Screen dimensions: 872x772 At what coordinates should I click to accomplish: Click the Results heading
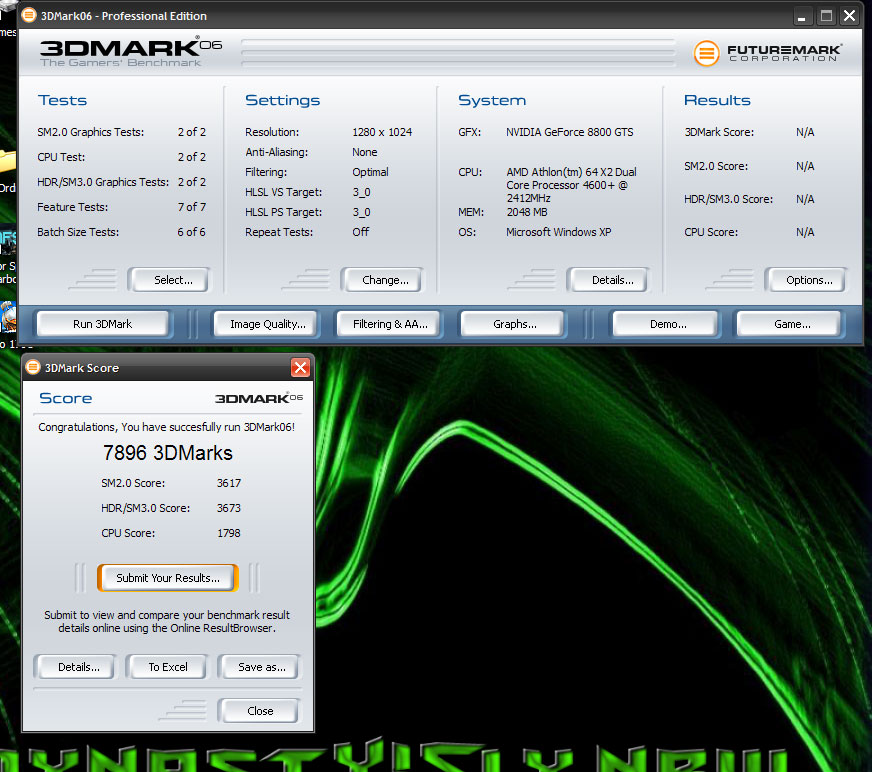[717, 100]
